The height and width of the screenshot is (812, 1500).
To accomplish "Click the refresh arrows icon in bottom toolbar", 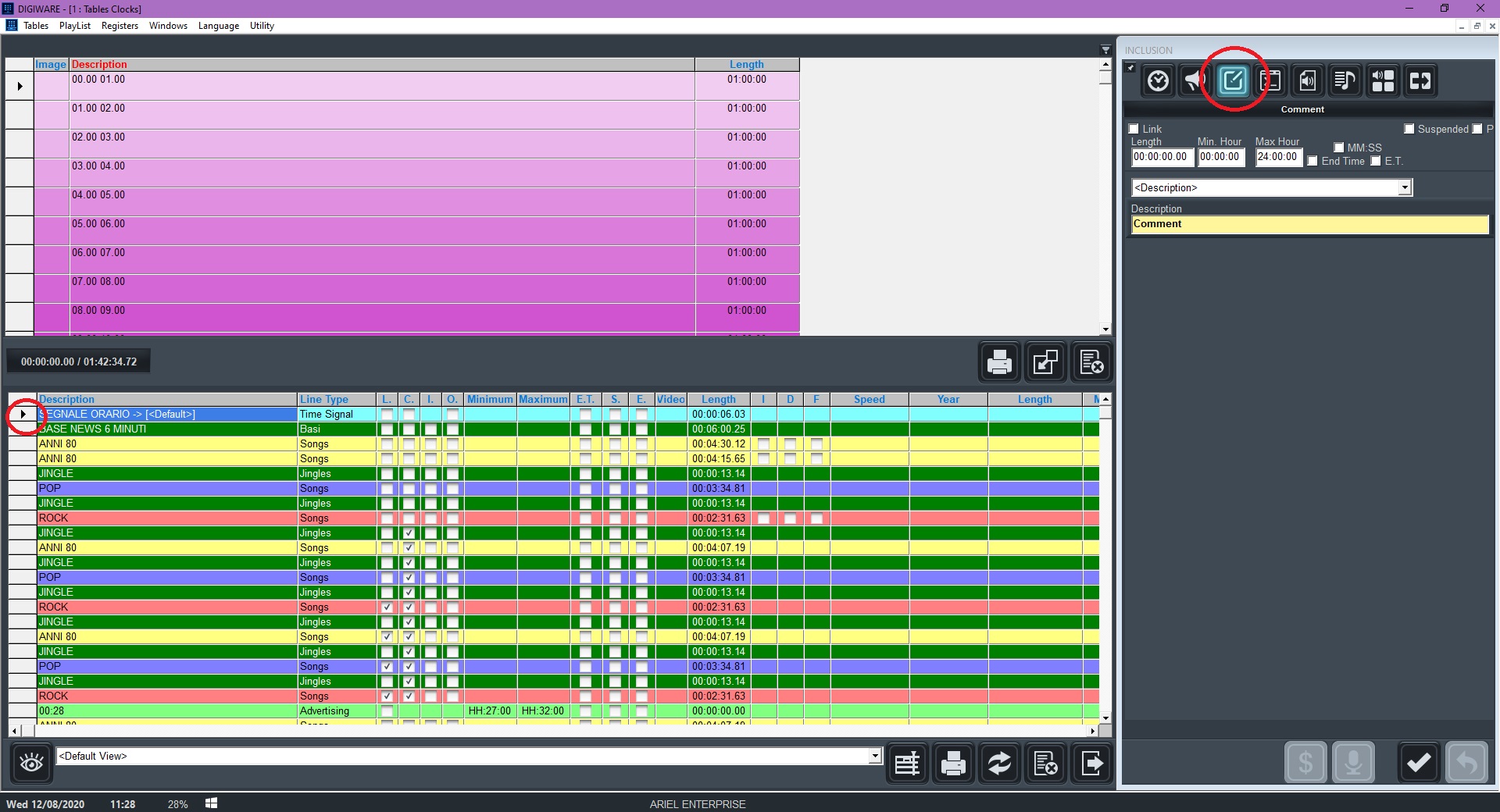I will coord(999,763).
